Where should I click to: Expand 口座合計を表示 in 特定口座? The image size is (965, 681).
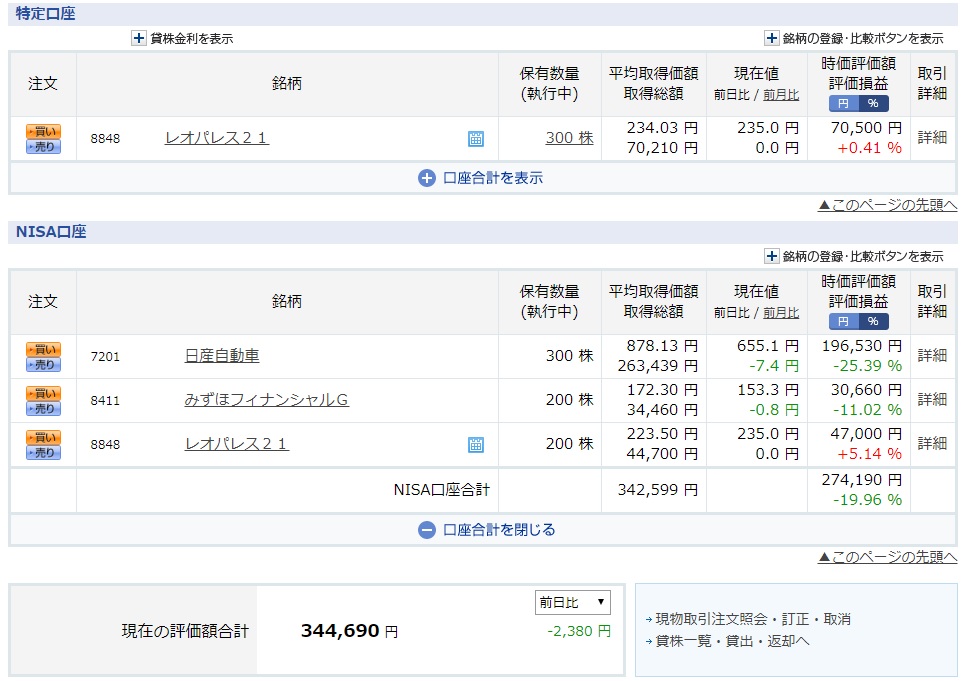click(x=481, y=178)
